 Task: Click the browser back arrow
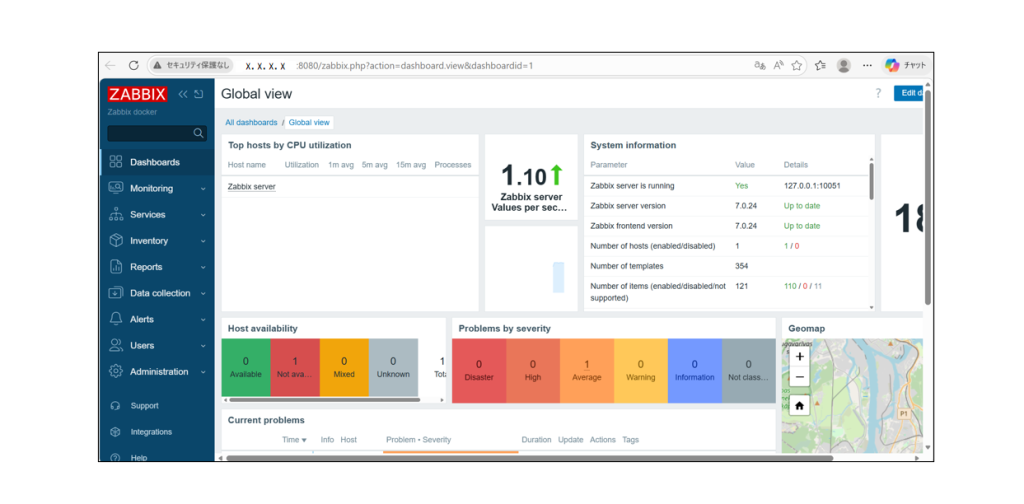[x=110, y=65]
